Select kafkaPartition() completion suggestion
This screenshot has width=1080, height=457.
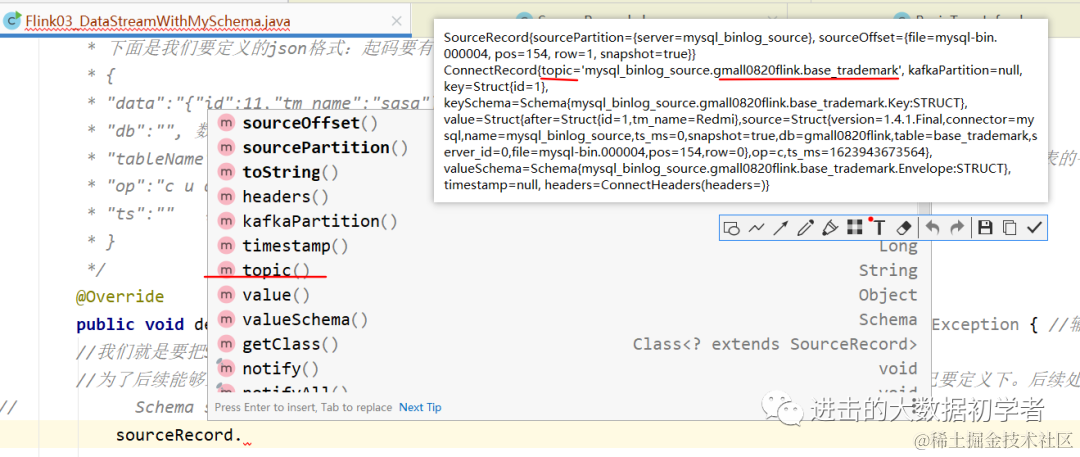click(x=569, y=221)
